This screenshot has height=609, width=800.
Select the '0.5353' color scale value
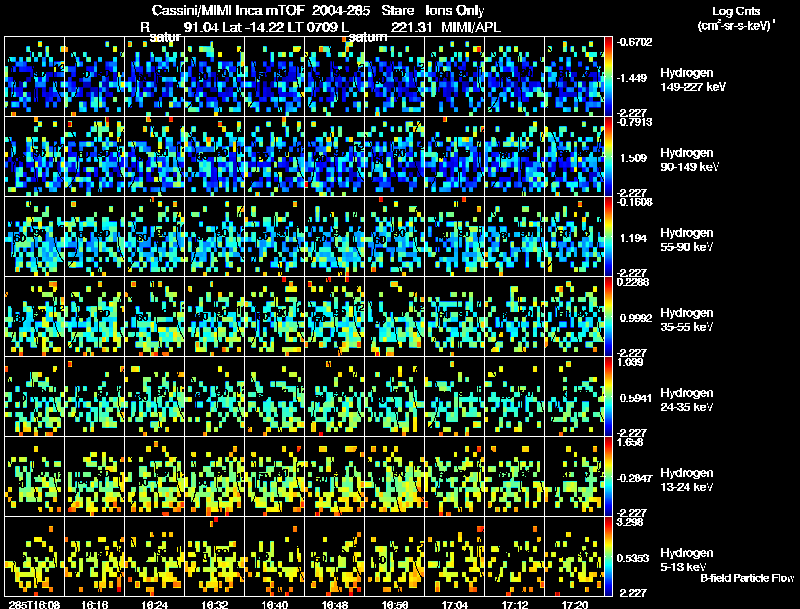coord(633,559)
